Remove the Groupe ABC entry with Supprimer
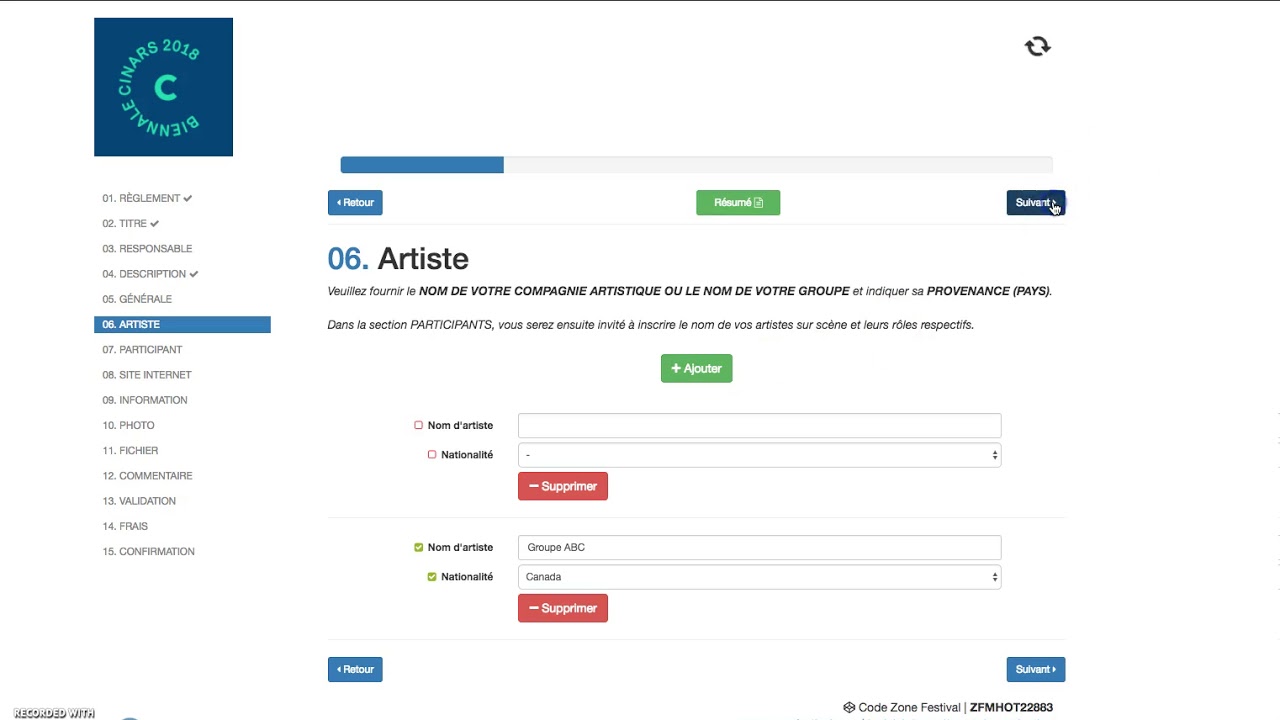 coord(563,608)
